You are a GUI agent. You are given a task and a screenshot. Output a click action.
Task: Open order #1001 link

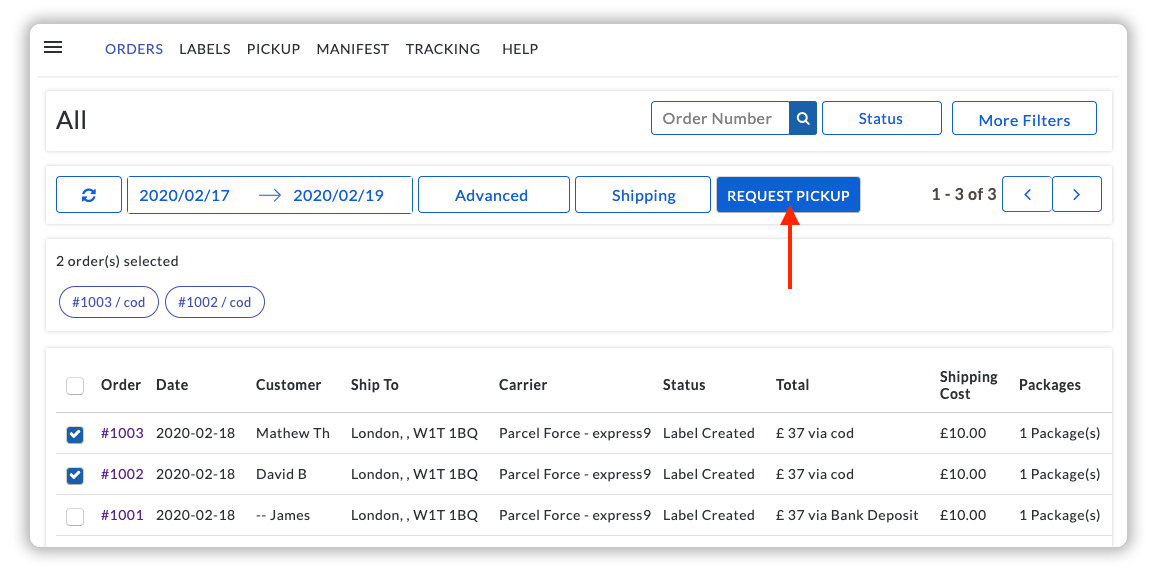pyautogui.click(x=122, y=515)
